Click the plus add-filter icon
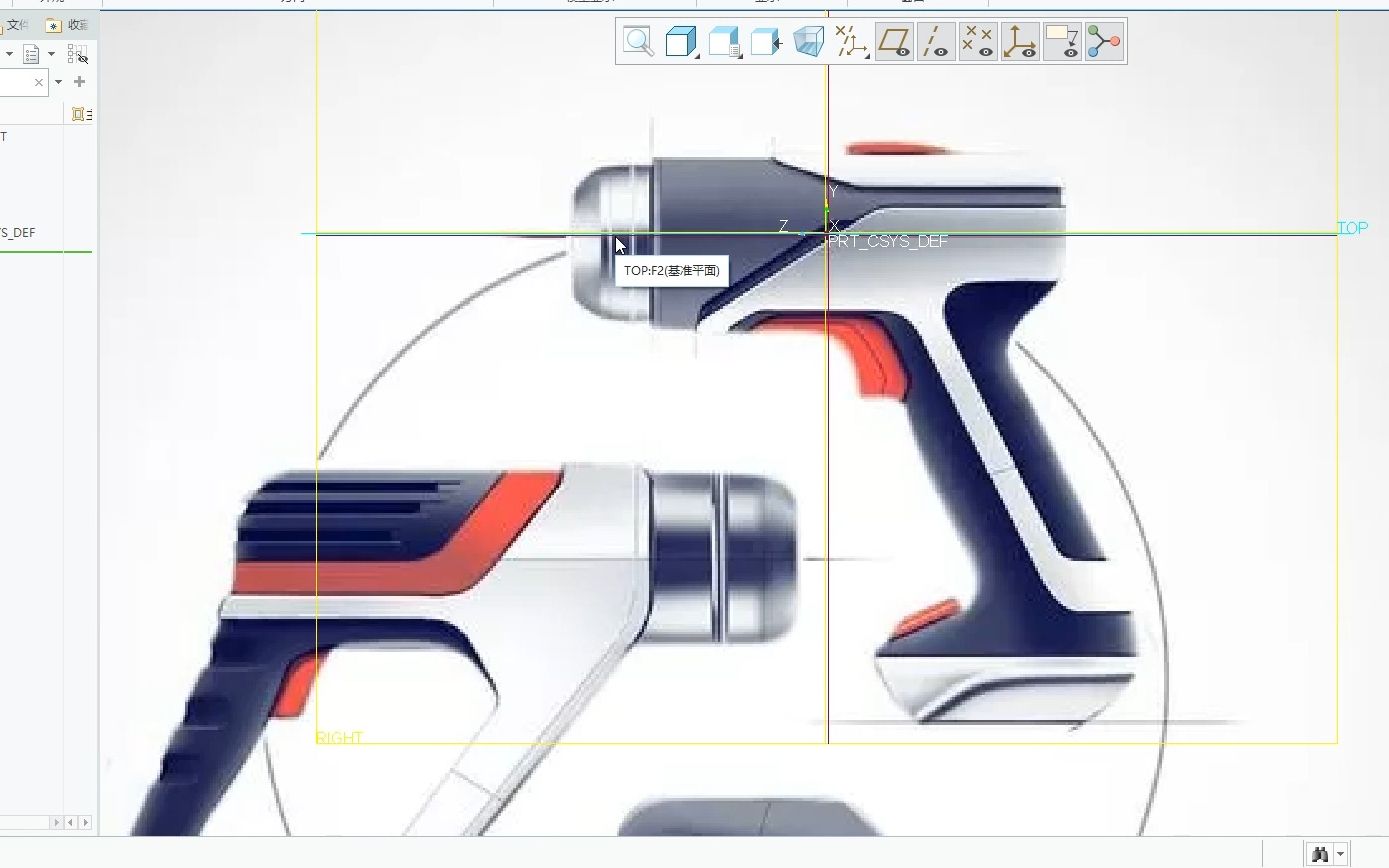Screen dimensions: 1389x868 pos(80,82)
